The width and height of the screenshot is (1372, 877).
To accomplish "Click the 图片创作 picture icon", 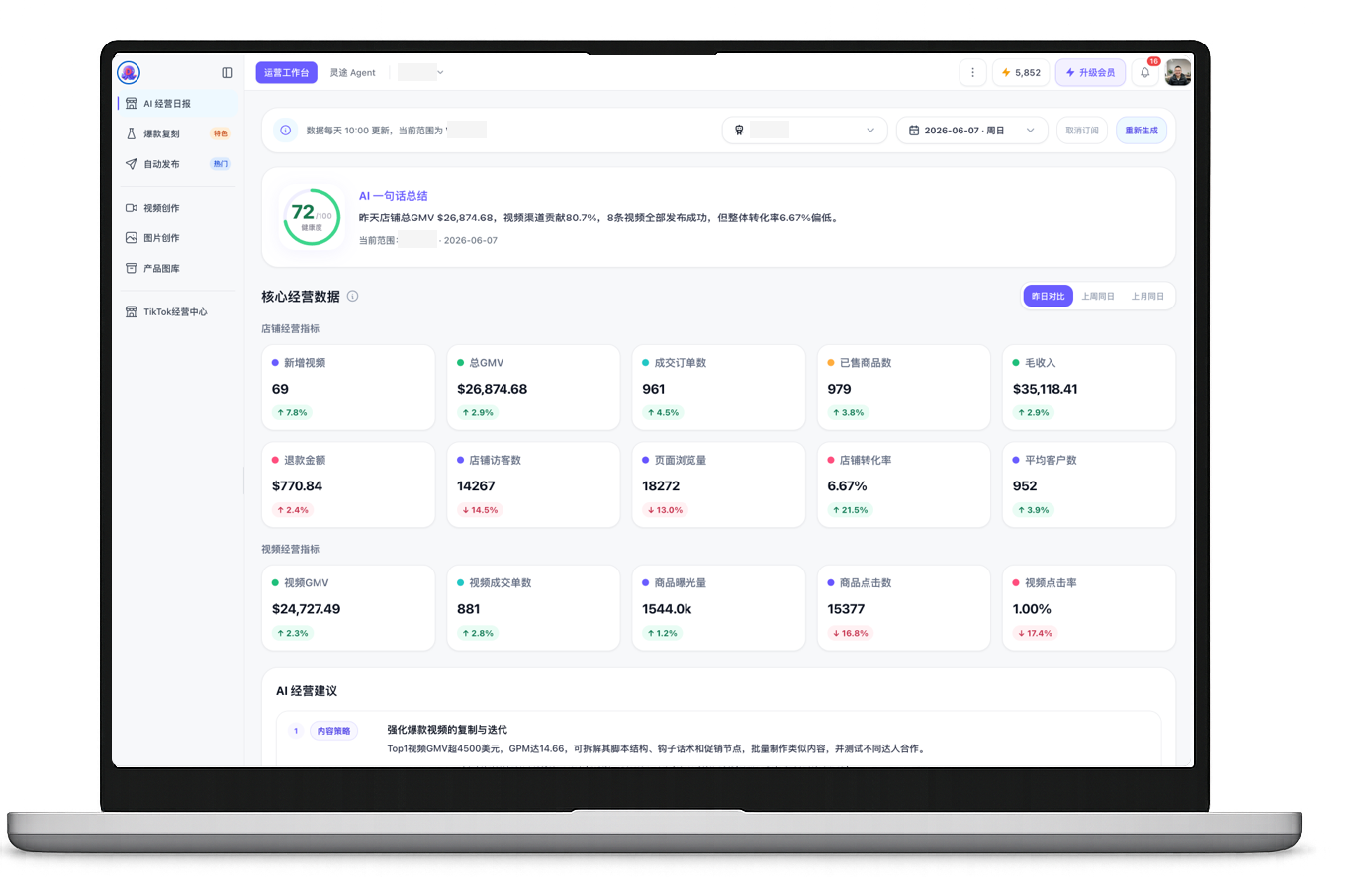I will coord(132,238).
